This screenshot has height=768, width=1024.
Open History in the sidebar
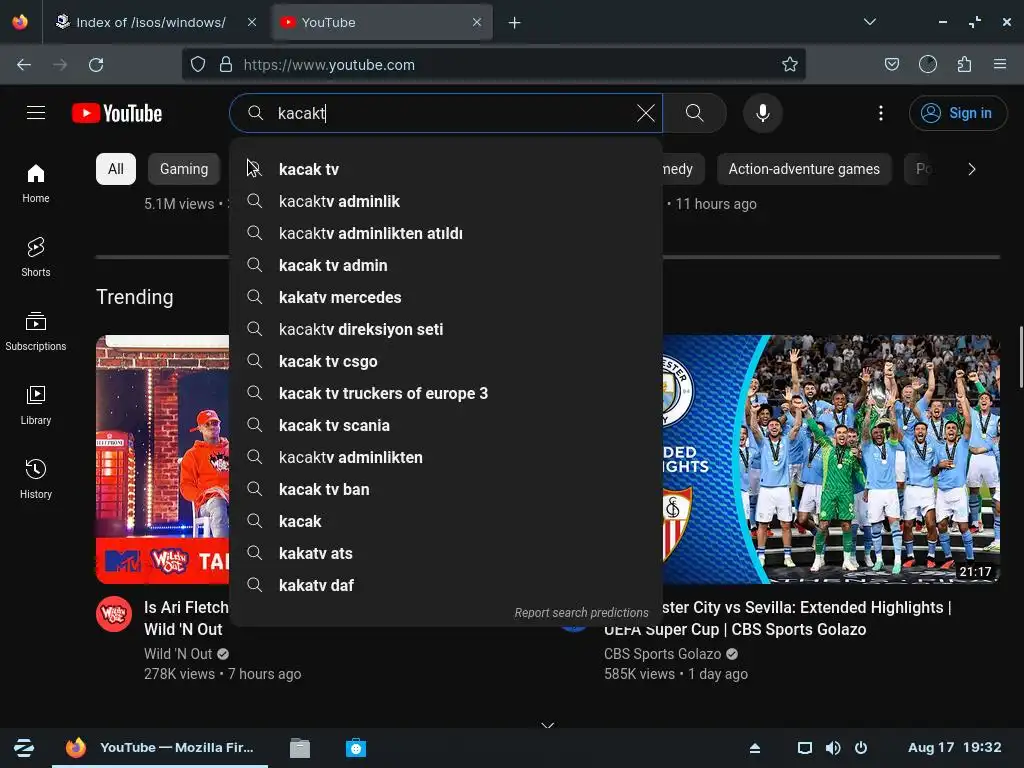click(36, 479)
